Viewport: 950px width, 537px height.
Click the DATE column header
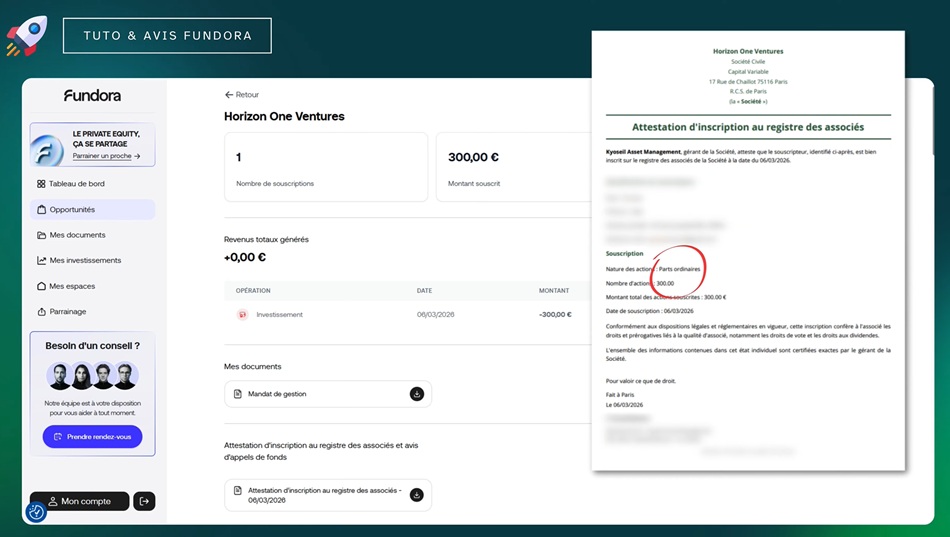(424, 291)
